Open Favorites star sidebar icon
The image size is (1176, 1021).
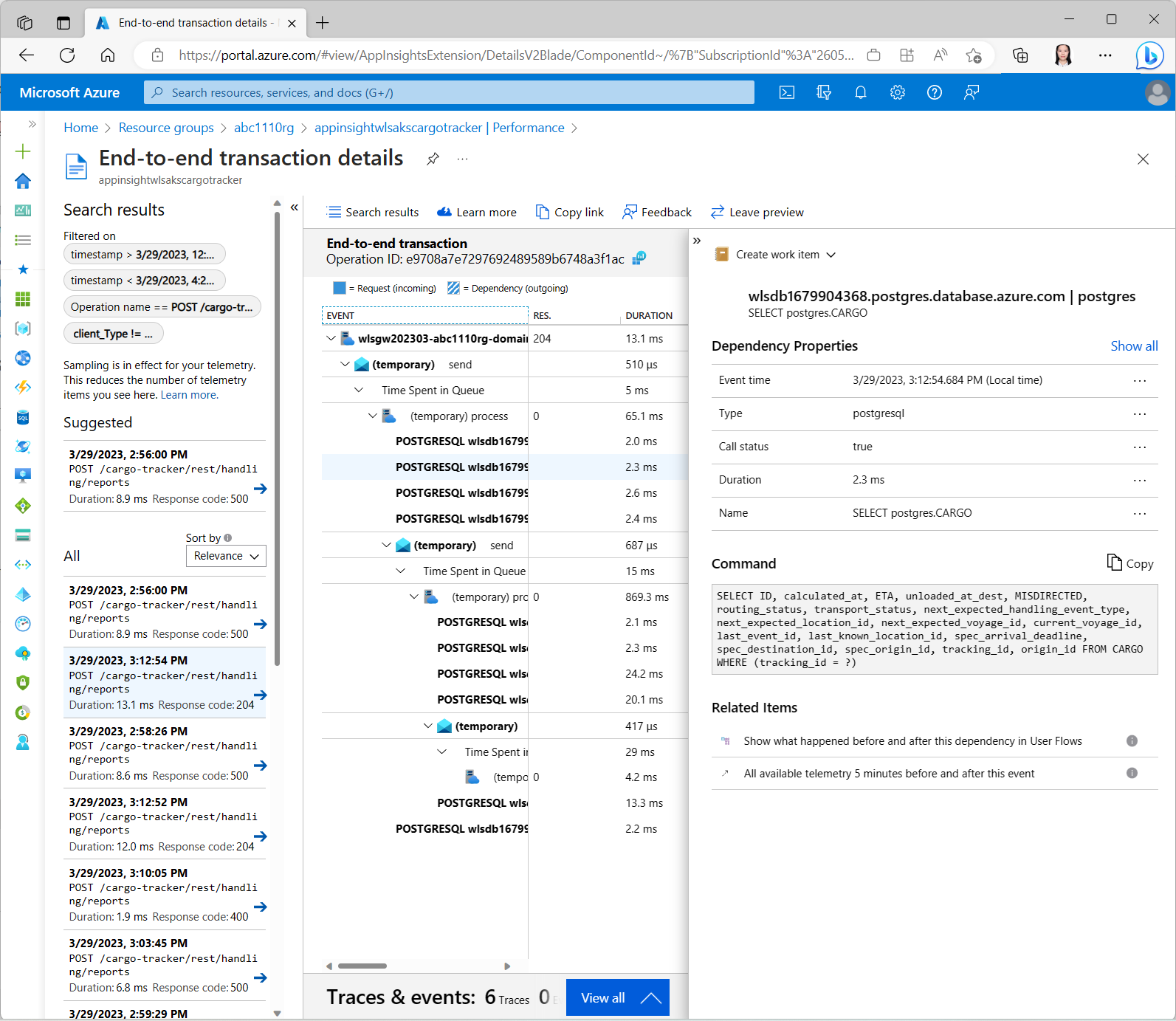[x=23, y=269]
